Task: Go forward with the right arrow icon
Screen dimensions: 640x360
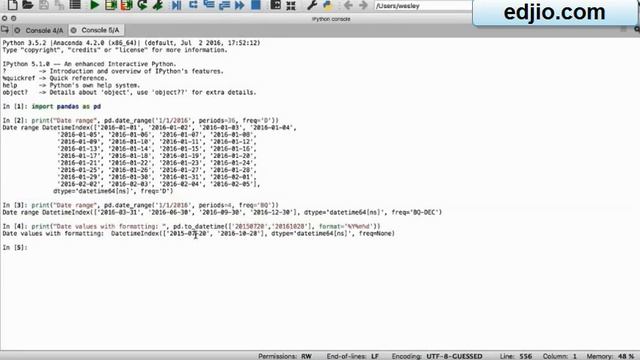Action: click(363, 5)
